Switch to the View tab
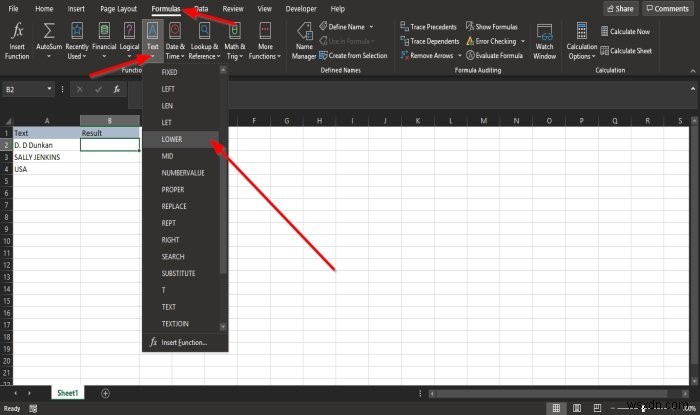700x415 pixels. coord(264,8)
